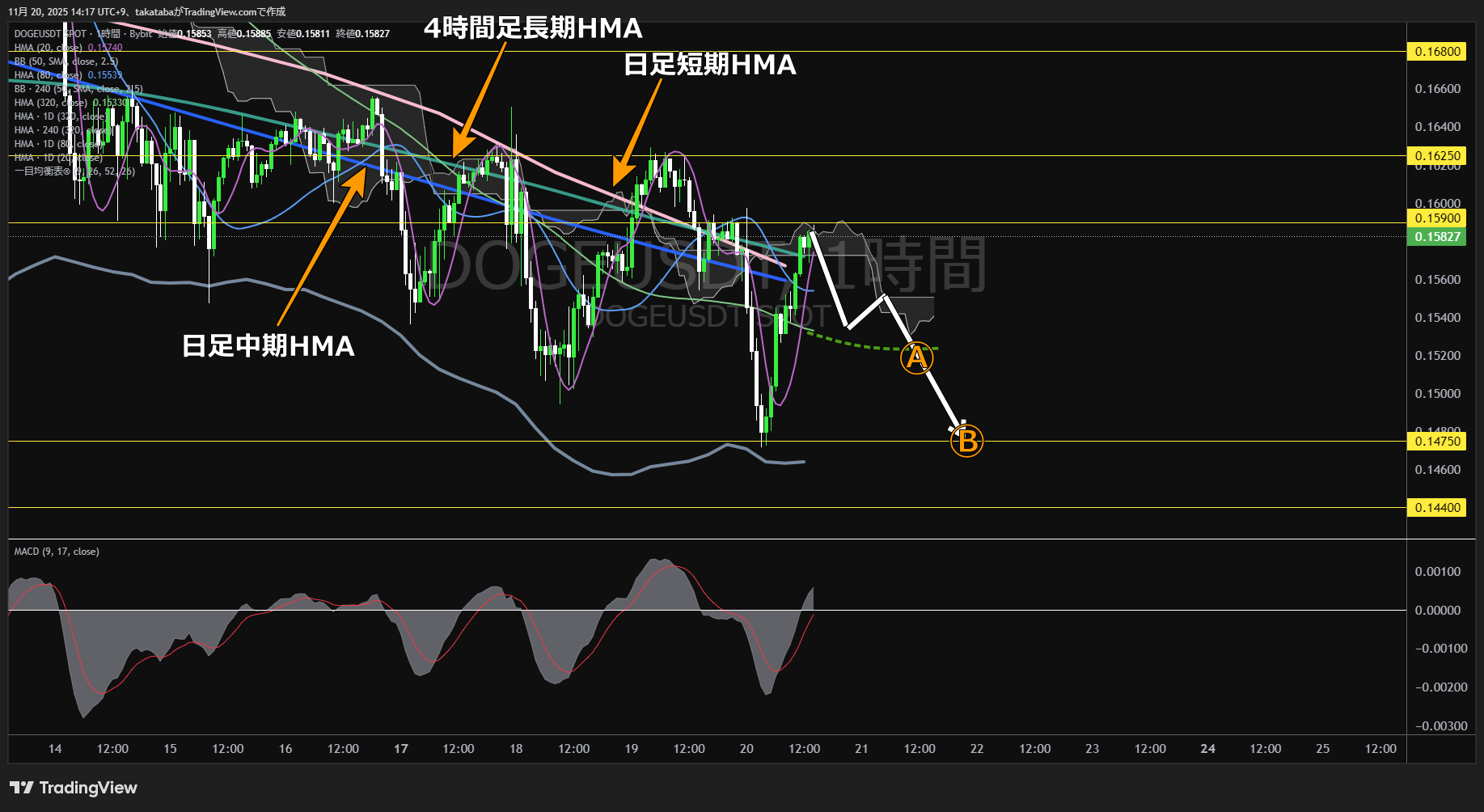The width and height of the screenshot is (1484, 812).
Task: Click the 0.00100 tick on MACD axis
Action: click(x=1437, y=572)
